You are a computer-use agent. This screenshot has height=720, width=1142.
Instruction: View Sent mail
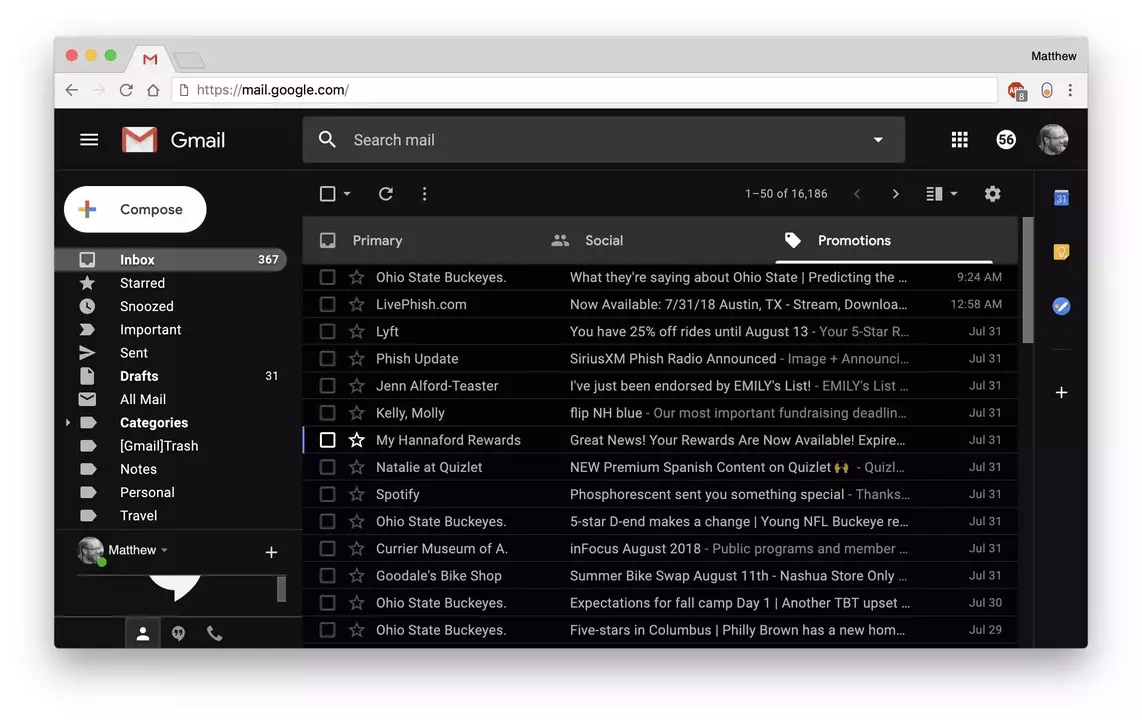pos(170,353)
